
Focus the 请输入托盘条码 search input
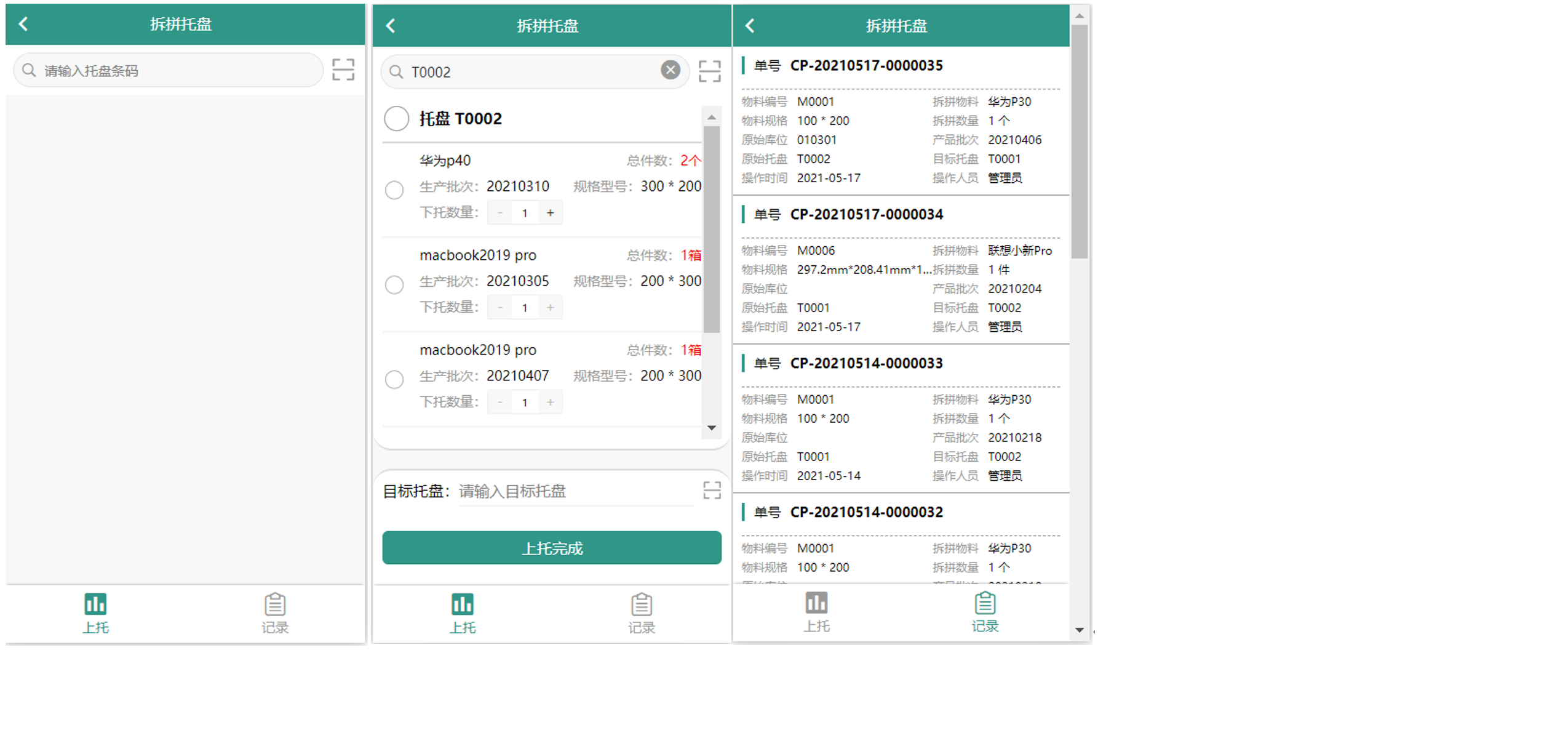click(168, 70)
